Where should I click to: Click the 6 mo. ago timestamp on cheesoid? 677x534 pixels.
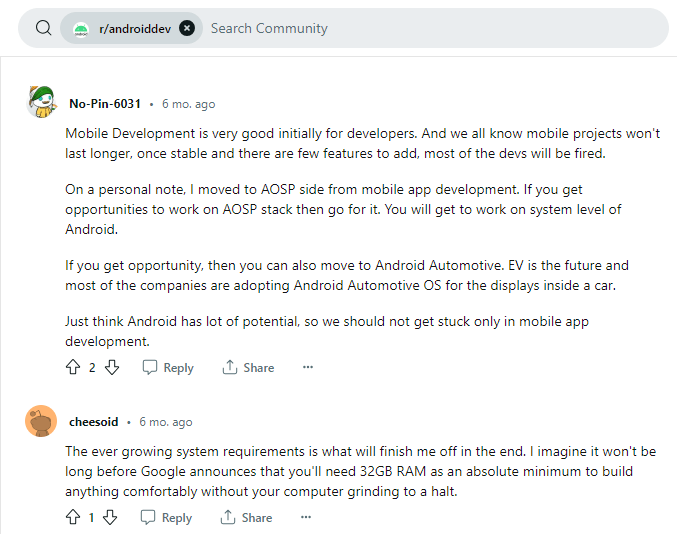[x=166, y=422]
